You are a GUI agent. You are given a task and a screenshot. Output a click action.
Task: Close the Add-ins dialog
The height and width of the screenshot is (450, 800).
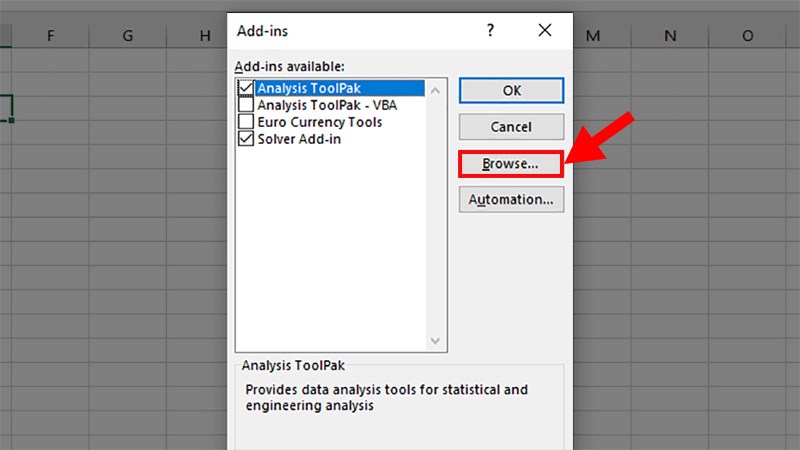(x=545, y=31)
